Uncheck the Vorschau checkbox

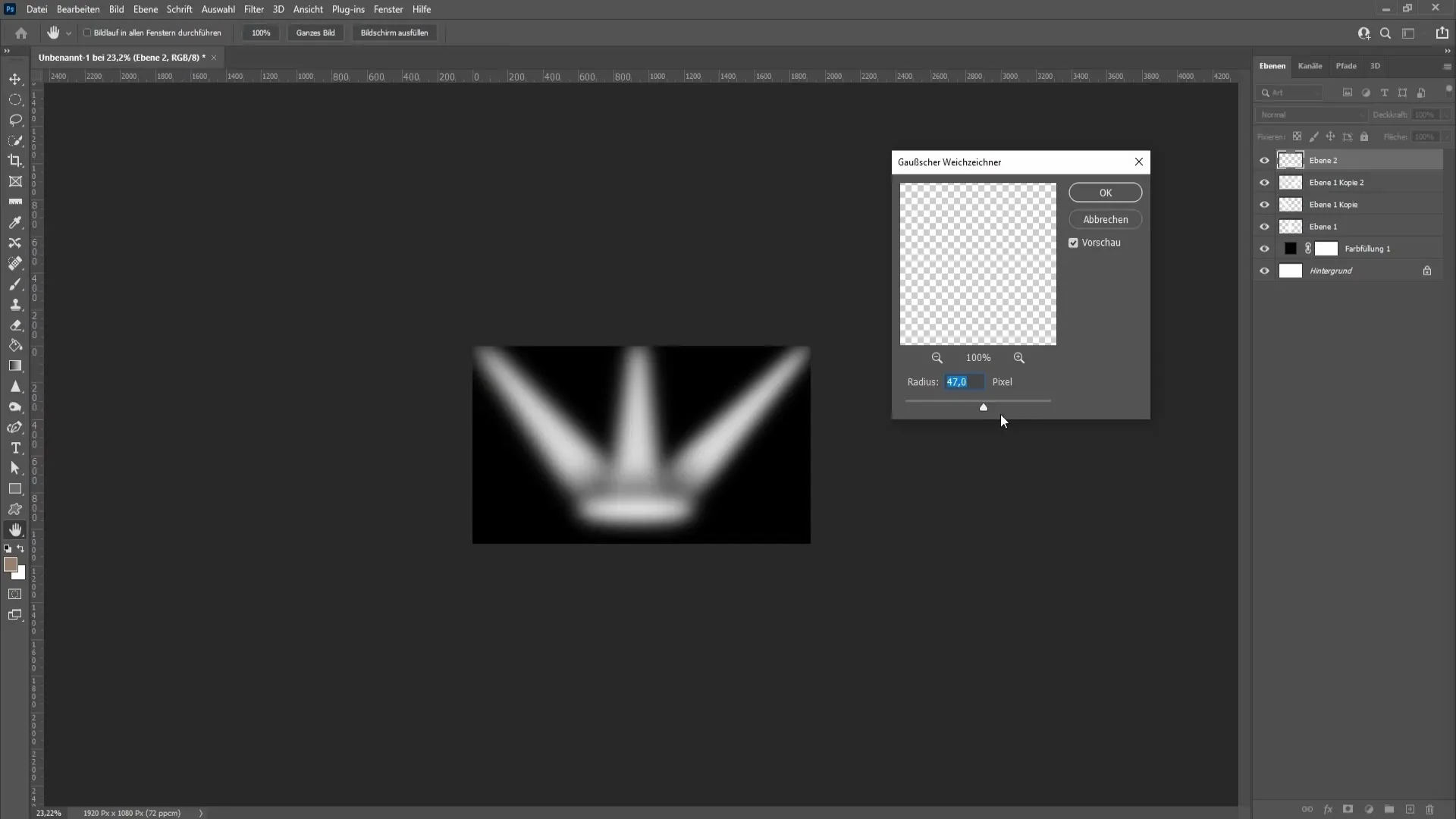[1073, 243]
